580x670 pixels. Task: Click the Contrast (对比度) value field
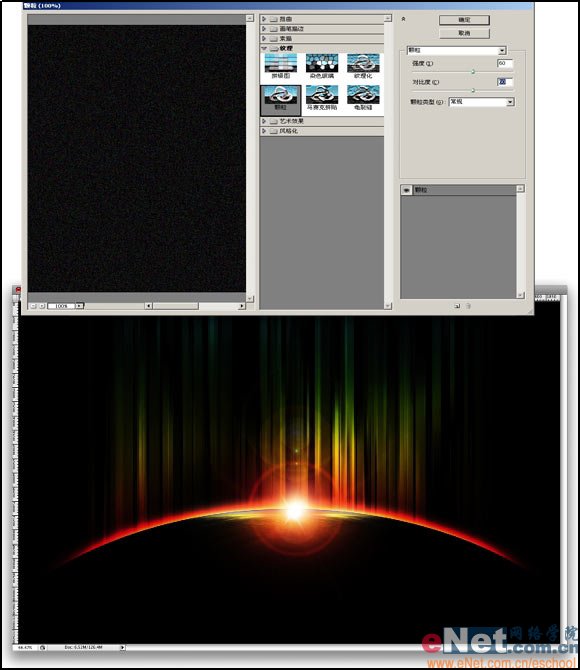pyautogui.click(x=505, y=82)
